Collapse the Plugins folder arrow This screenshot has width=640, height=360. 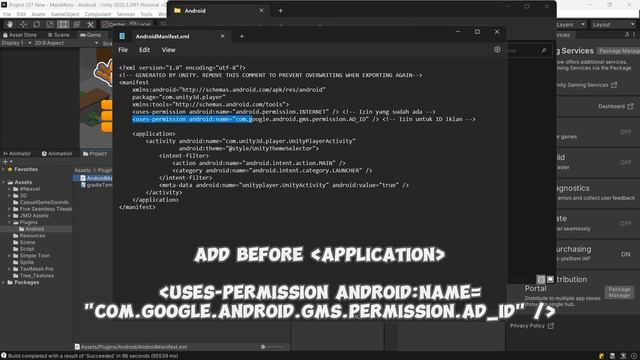click(9, 222)
